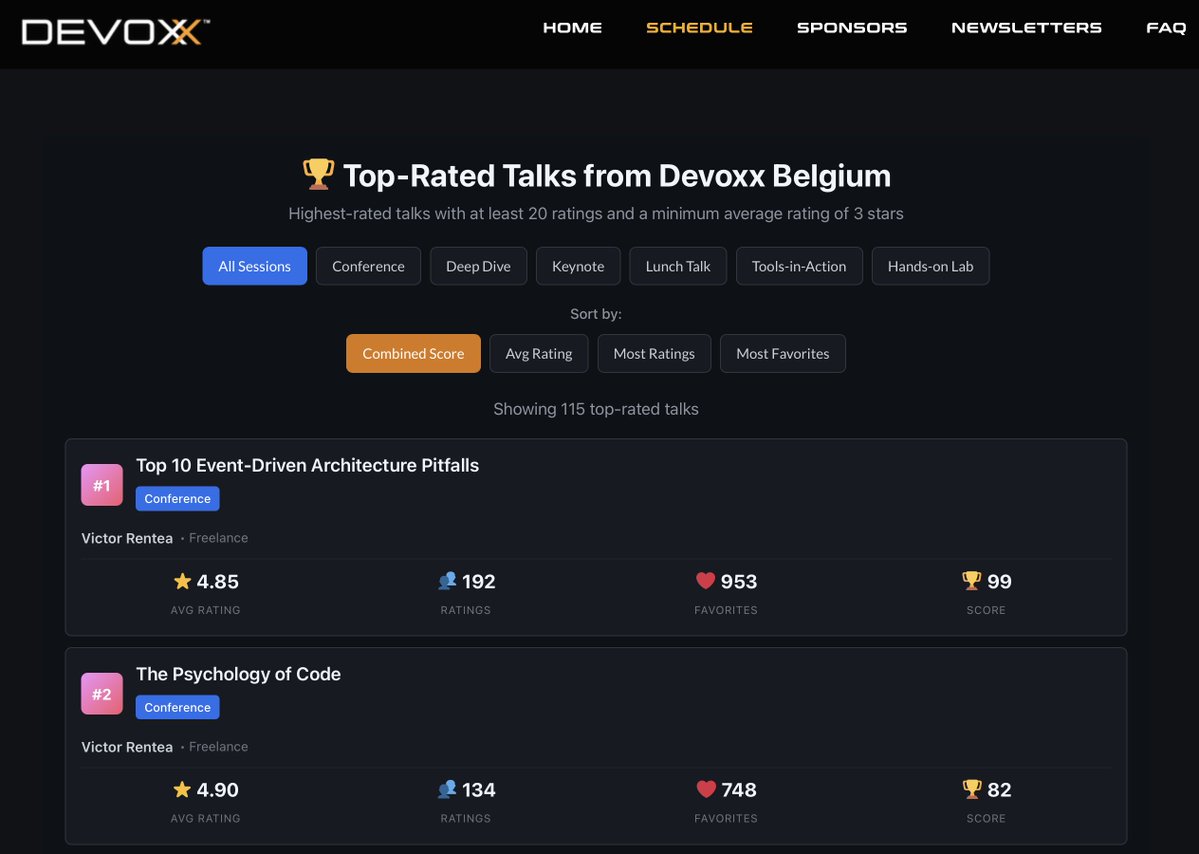The width and height of the screenshot is (1199, 854).
Task: Click star icon for 4.85 rating
Action: 182,581
